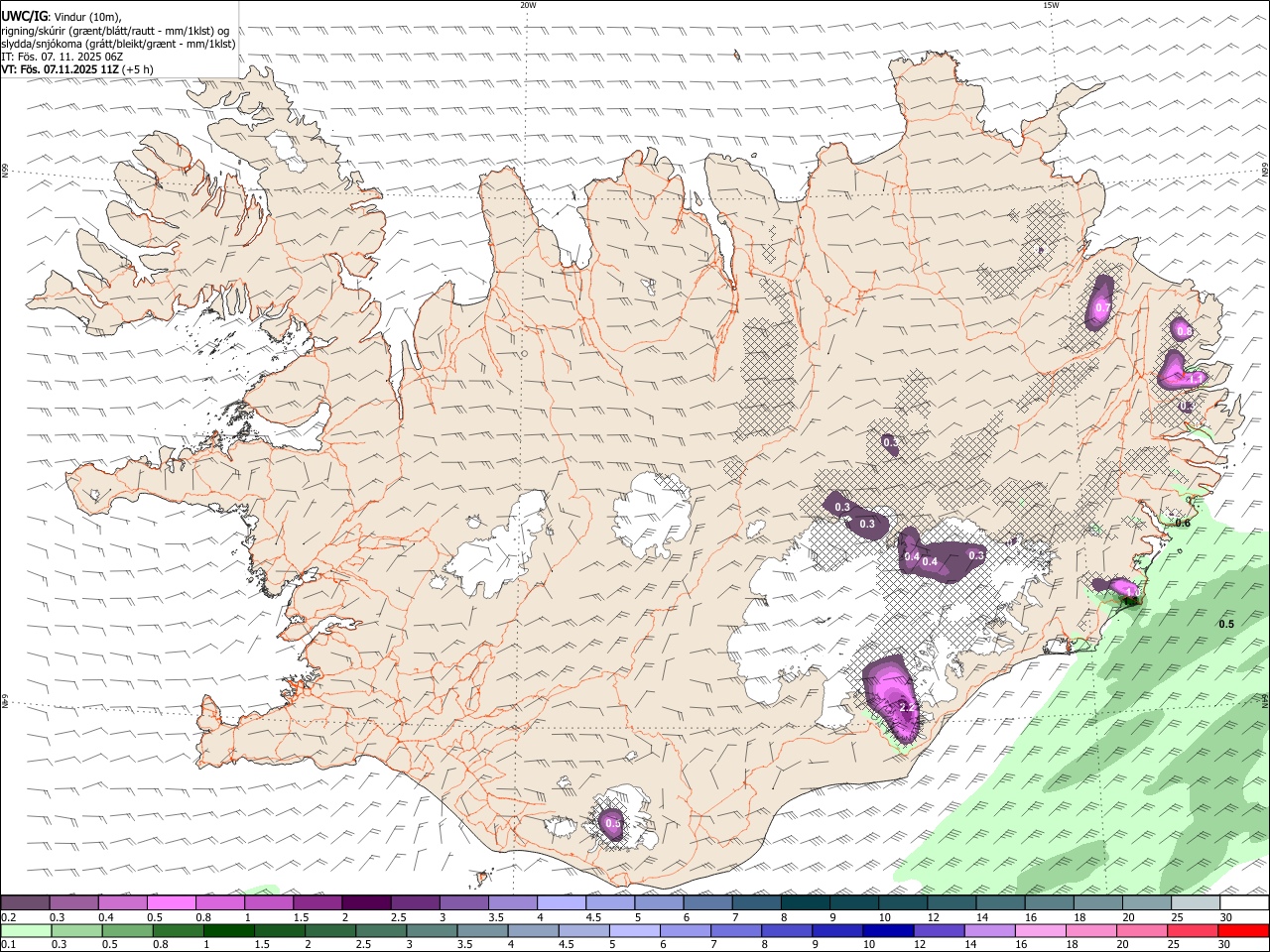This screenshot has height=952, width=1270.
Task: Click the 'slydda/snjókoma' legend description line
Action: tap(118, 43)
